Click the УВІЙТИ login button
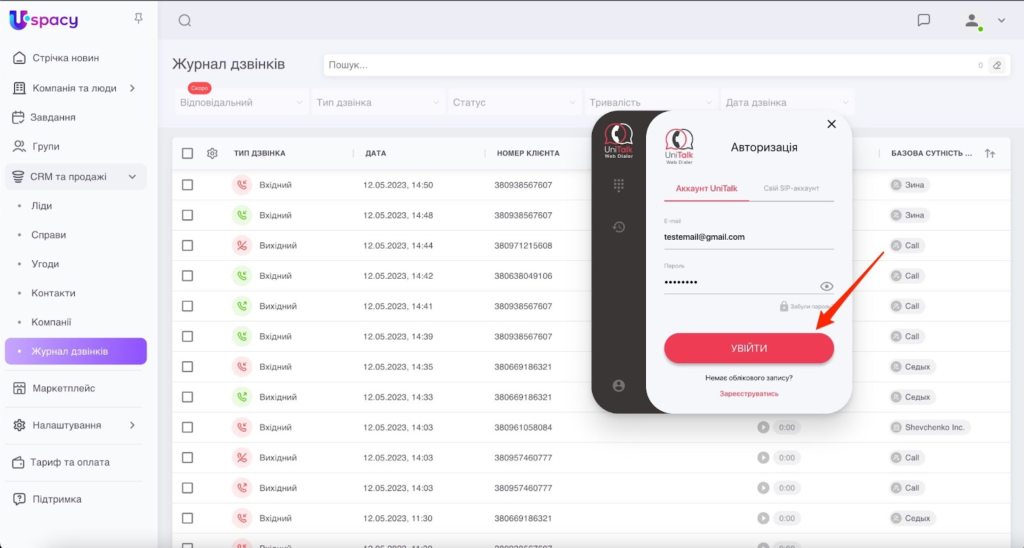This screenshot has width=1024, height=548. pyautogui.click(x=748, y=348)
